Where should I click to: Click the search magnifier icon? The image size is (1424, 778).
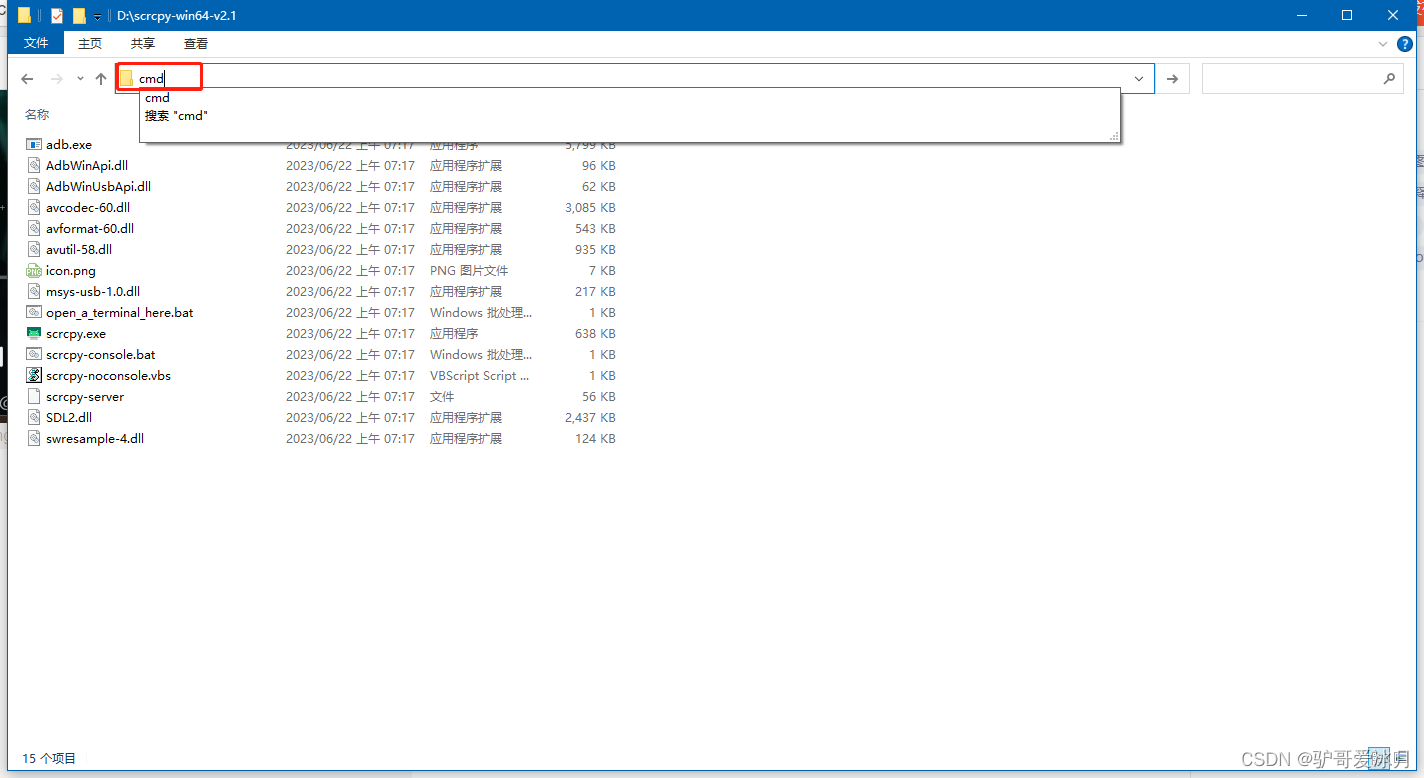pyautogui.click(x=1389, y=79)
